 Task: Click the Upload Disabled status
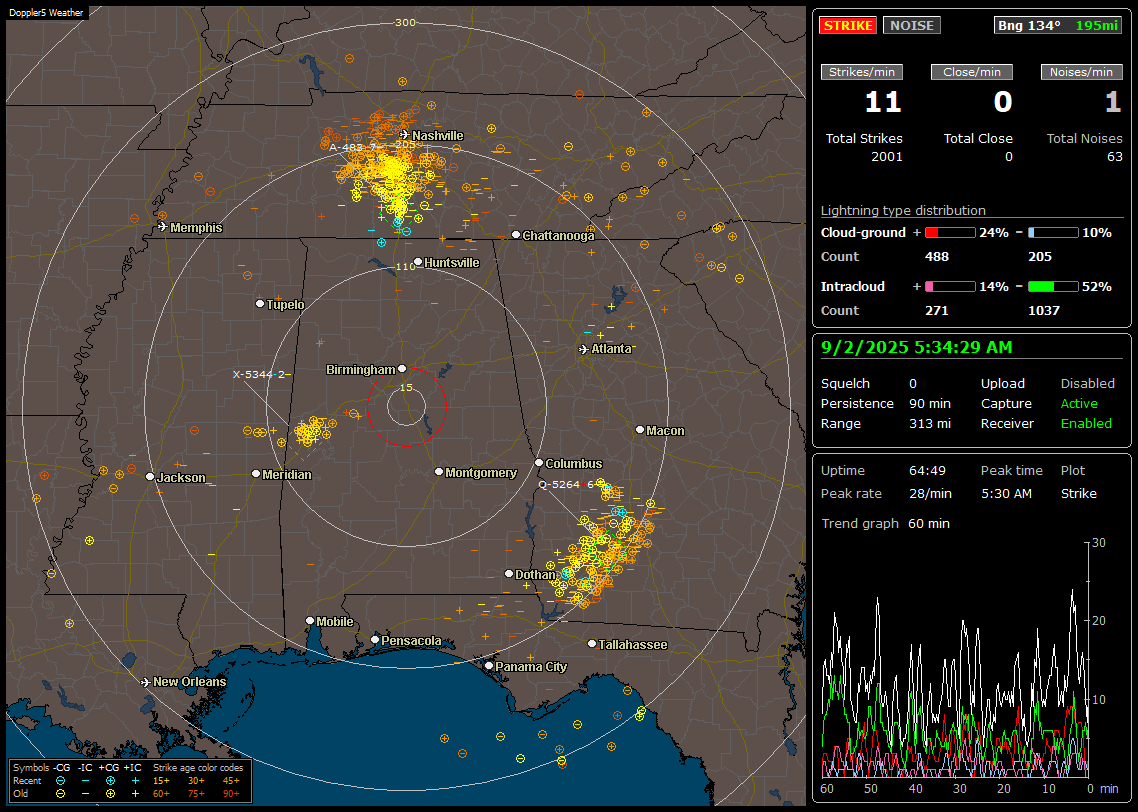point(1088,384)
